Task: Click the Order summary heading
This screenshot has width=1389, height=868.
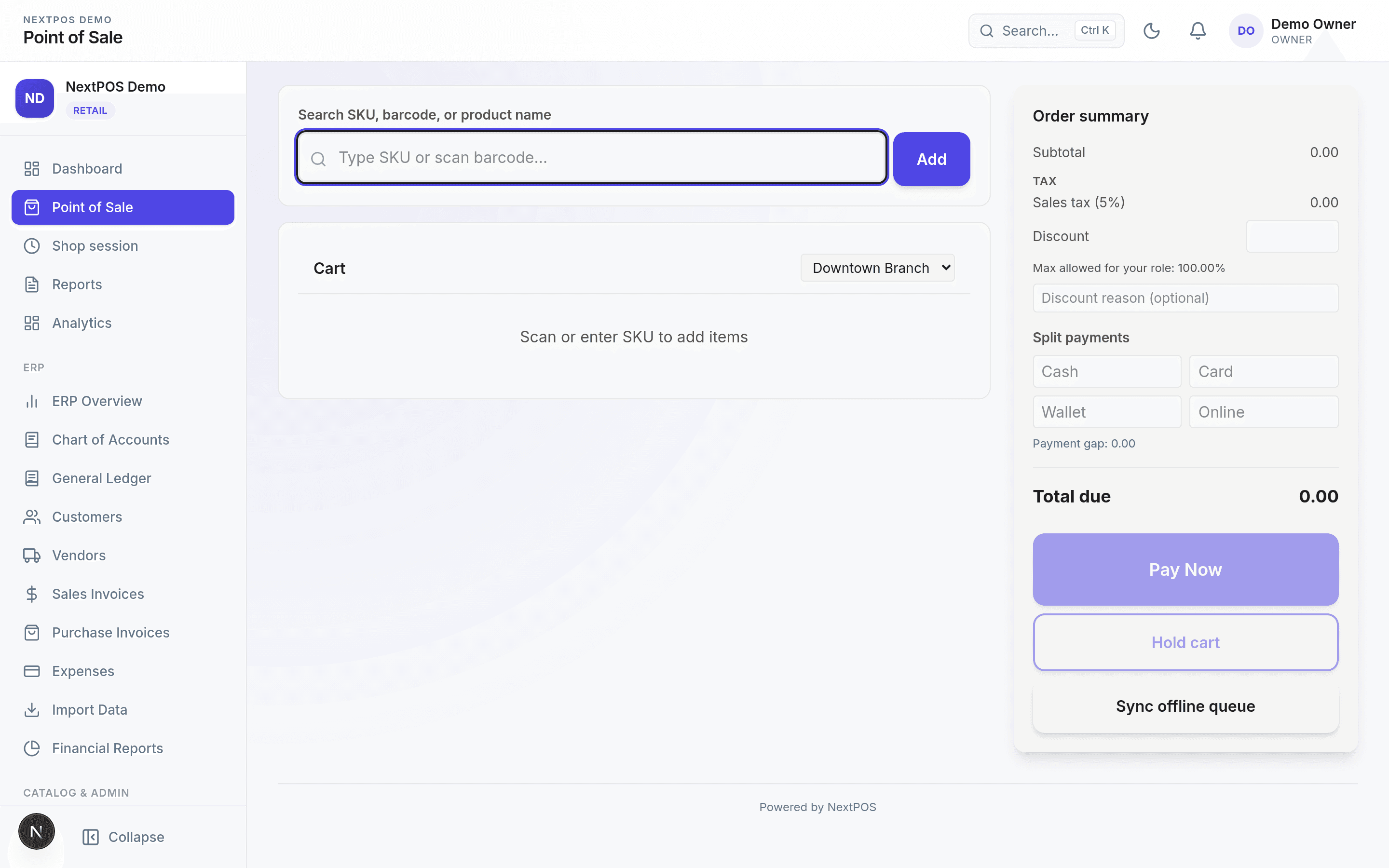Action: point(1090,116)
